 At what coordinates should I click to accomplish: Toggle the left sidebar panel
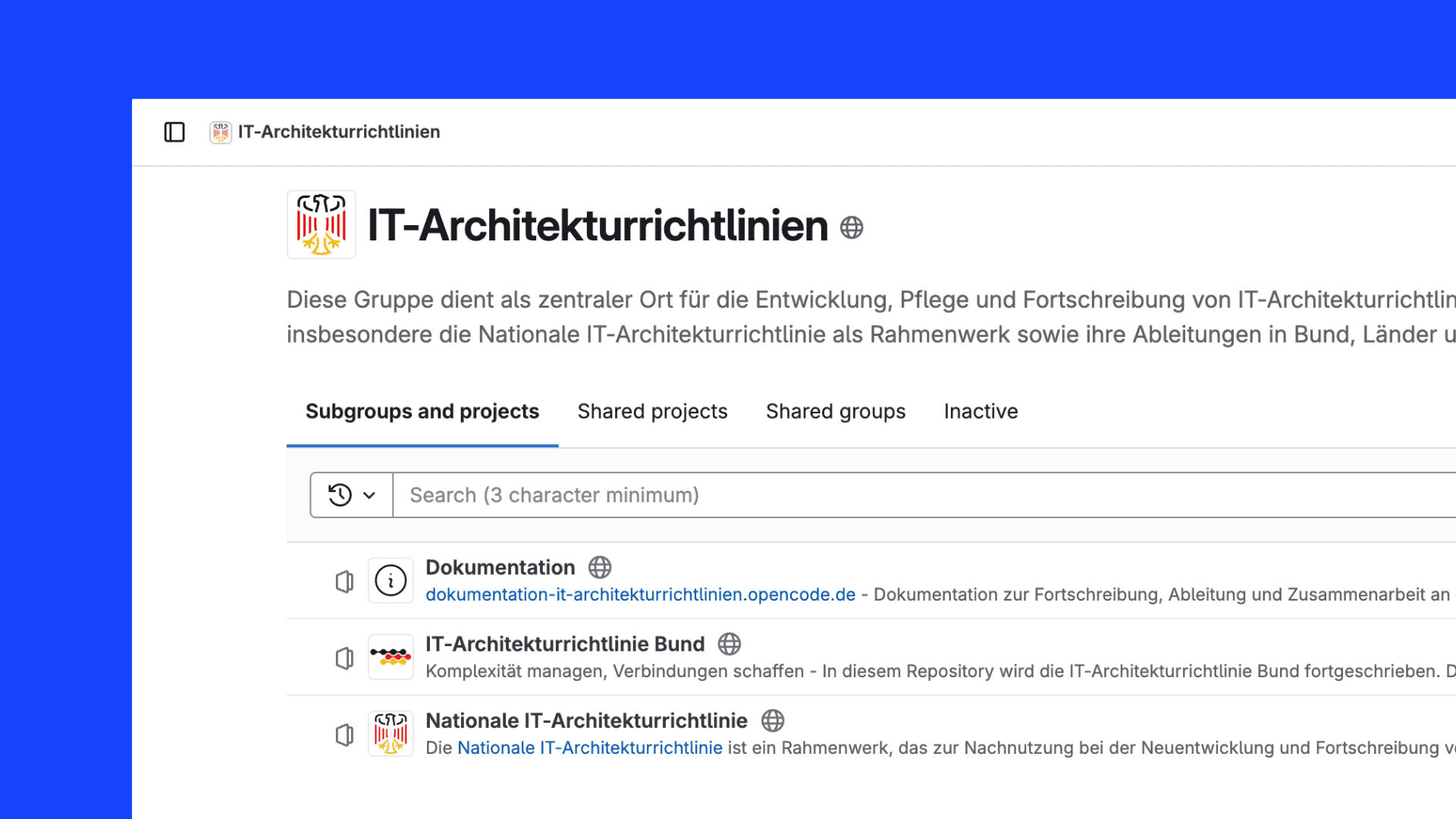[174, 132]
